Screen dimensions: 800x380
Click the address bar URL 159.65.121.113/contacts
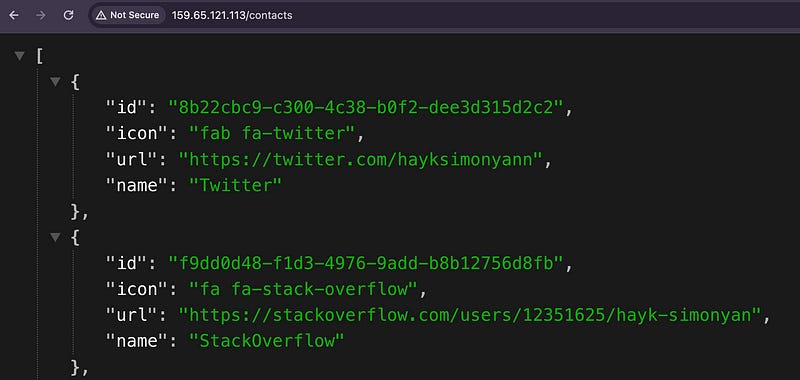232,15
